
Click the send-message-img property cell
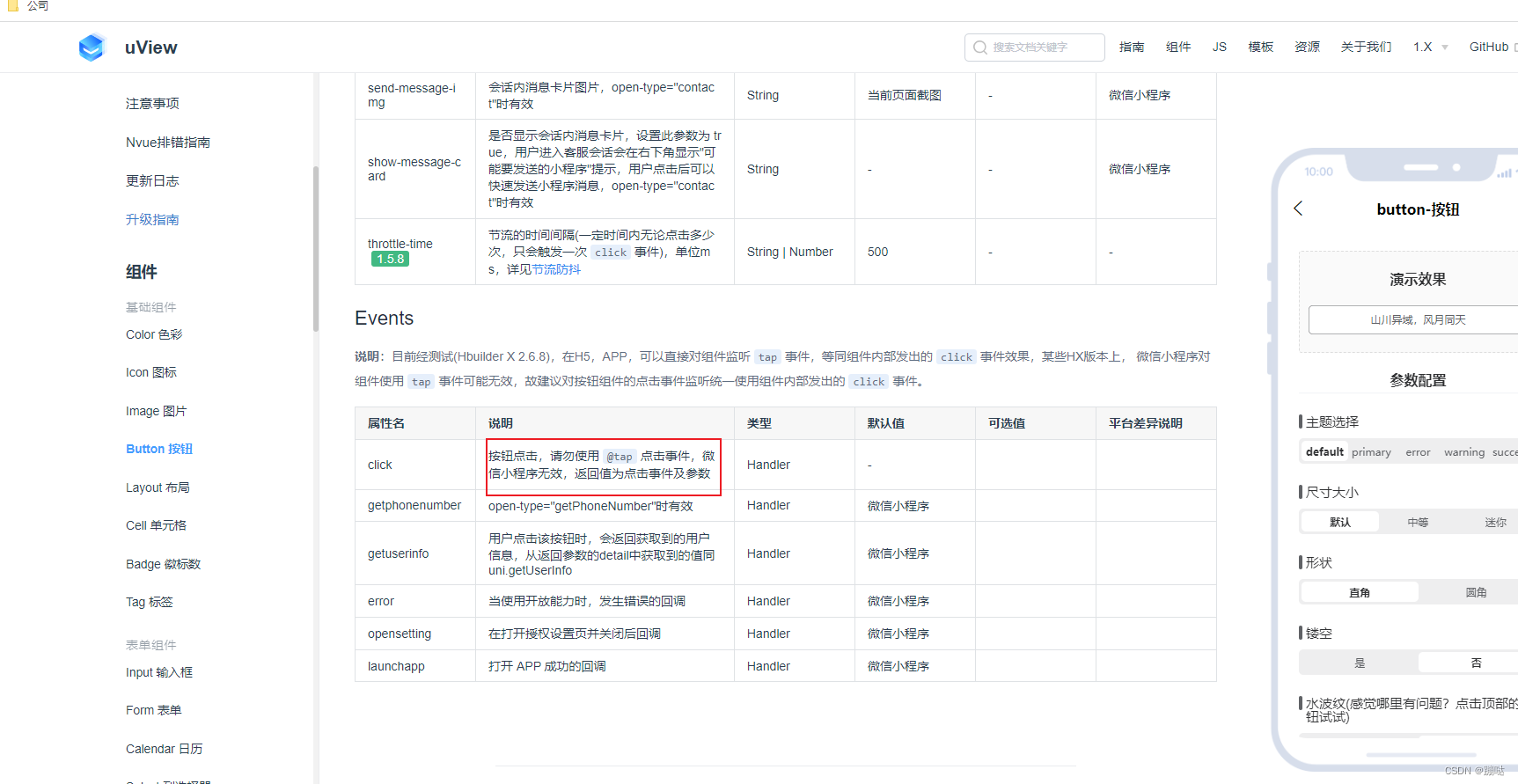414,95
